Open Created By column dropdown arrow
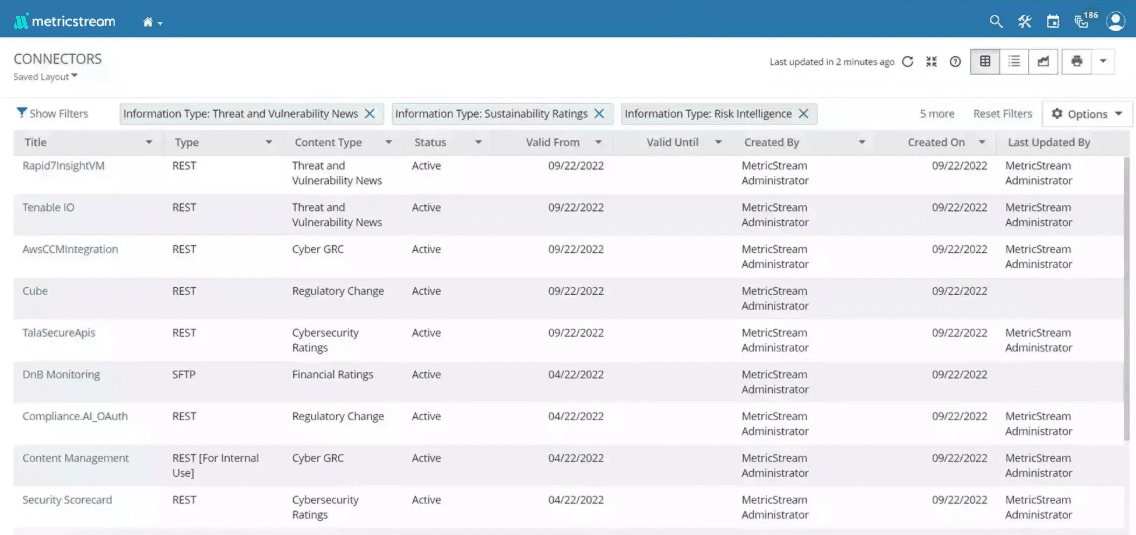 pyautogui.click(x=862, y=143)
